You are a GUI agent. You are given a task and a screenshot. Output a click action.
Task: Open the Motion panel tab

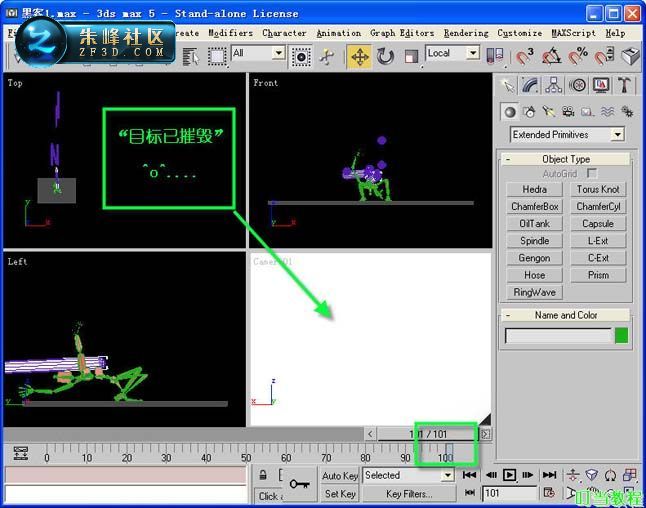[577, 86]
